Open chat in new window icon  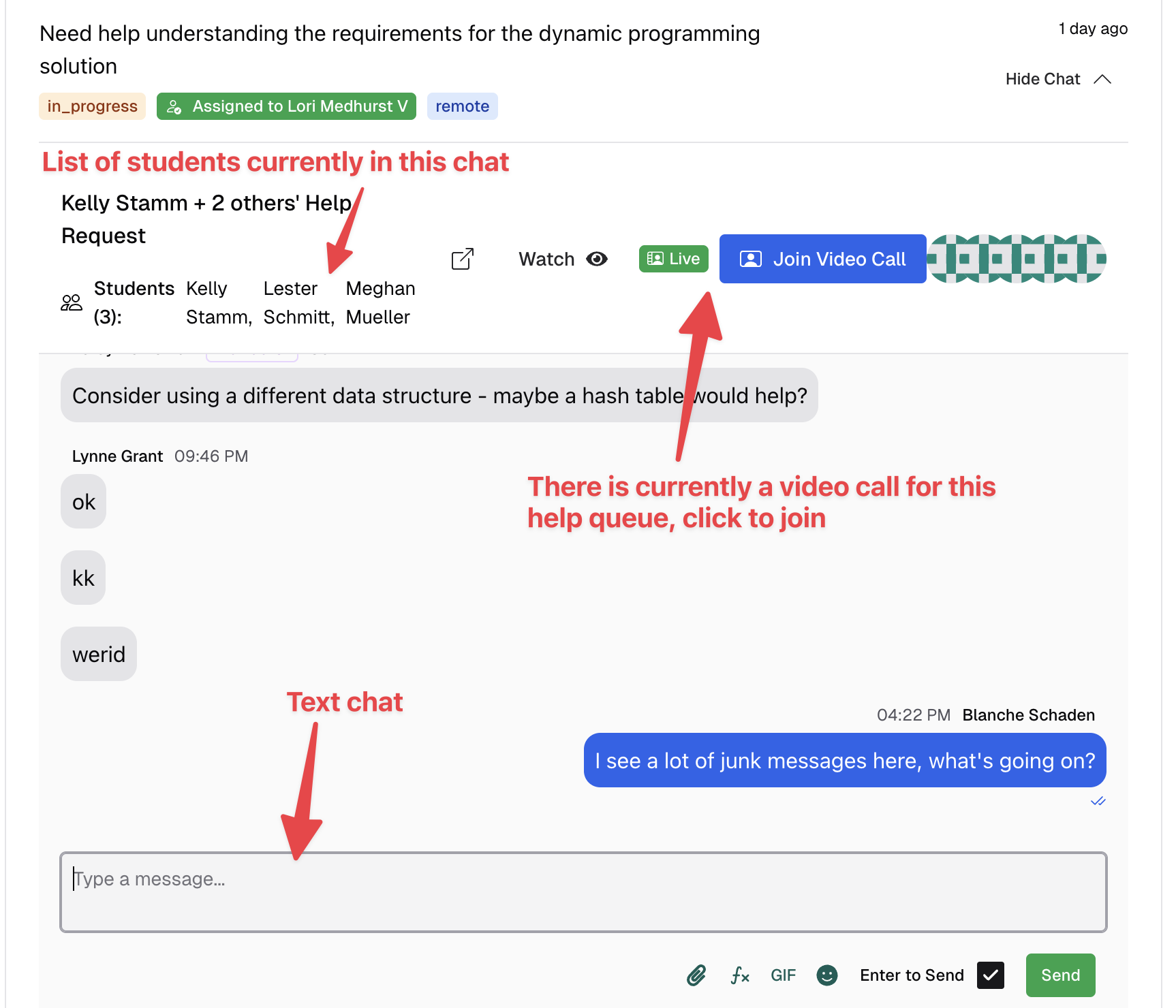(463, 259)
